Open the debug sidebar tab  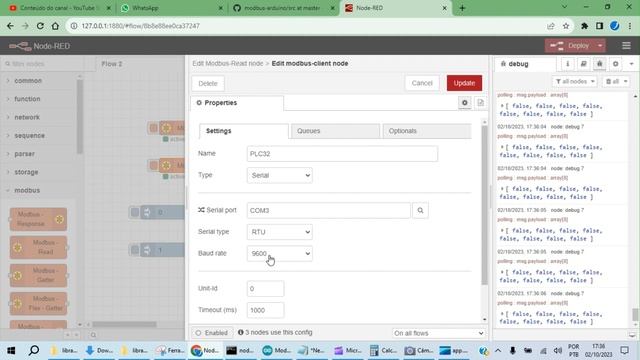coord(525,64)
